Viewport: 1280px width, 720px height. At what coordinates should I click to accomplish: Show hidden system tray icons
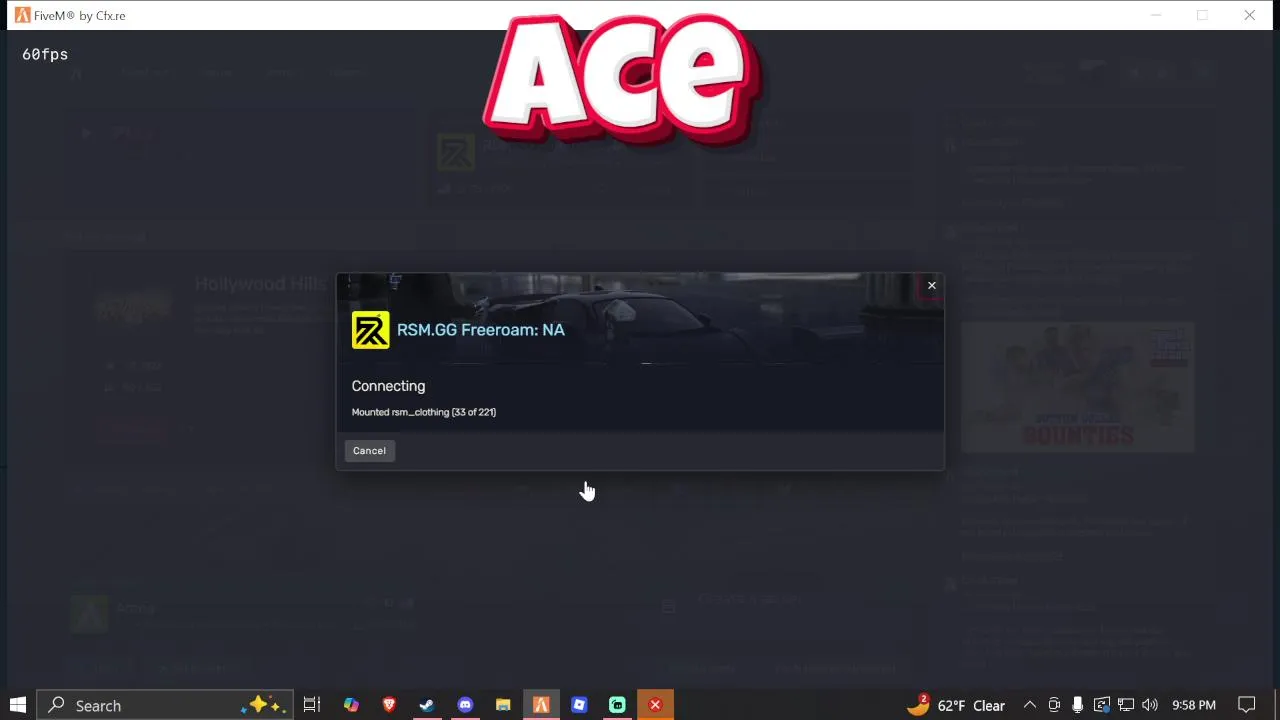(x=1029, y=705)
